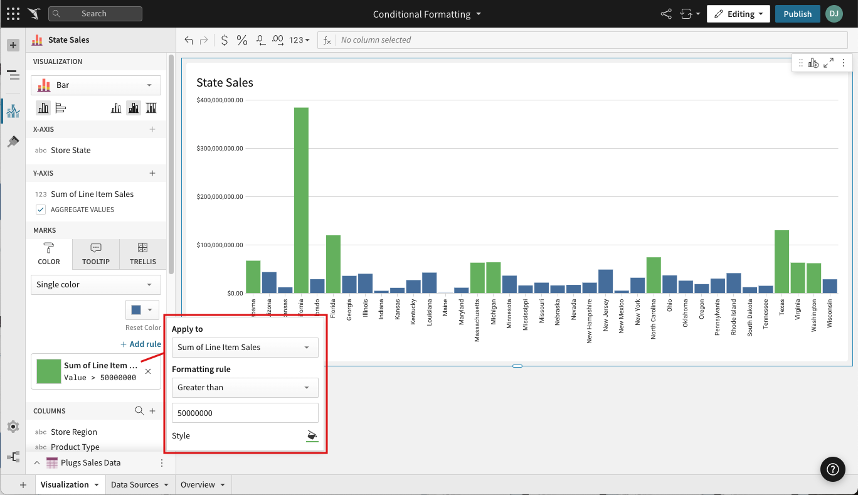The image size is (858, 496).
Task: Expand chart to fullscreen with arrows icon
Action: click(x=828, y=63)
